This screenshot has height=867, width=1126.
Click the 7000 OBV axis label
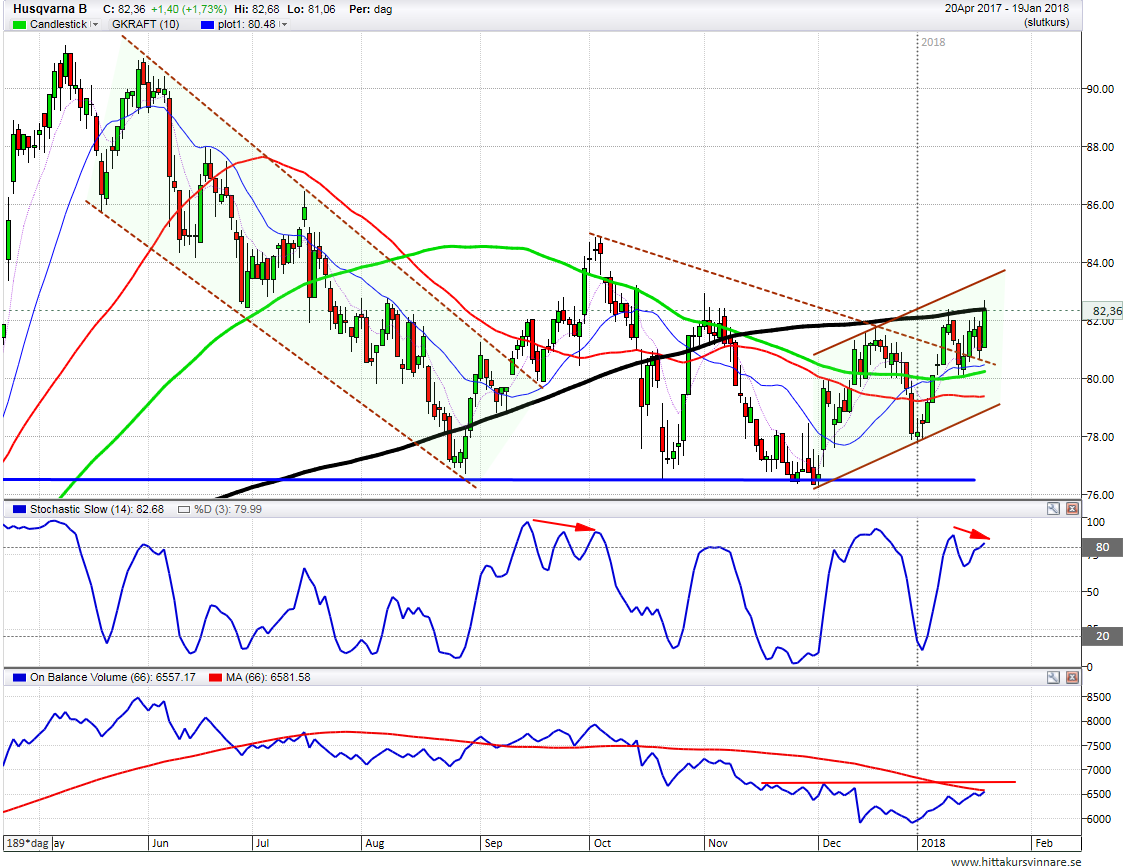point(1098,771)
